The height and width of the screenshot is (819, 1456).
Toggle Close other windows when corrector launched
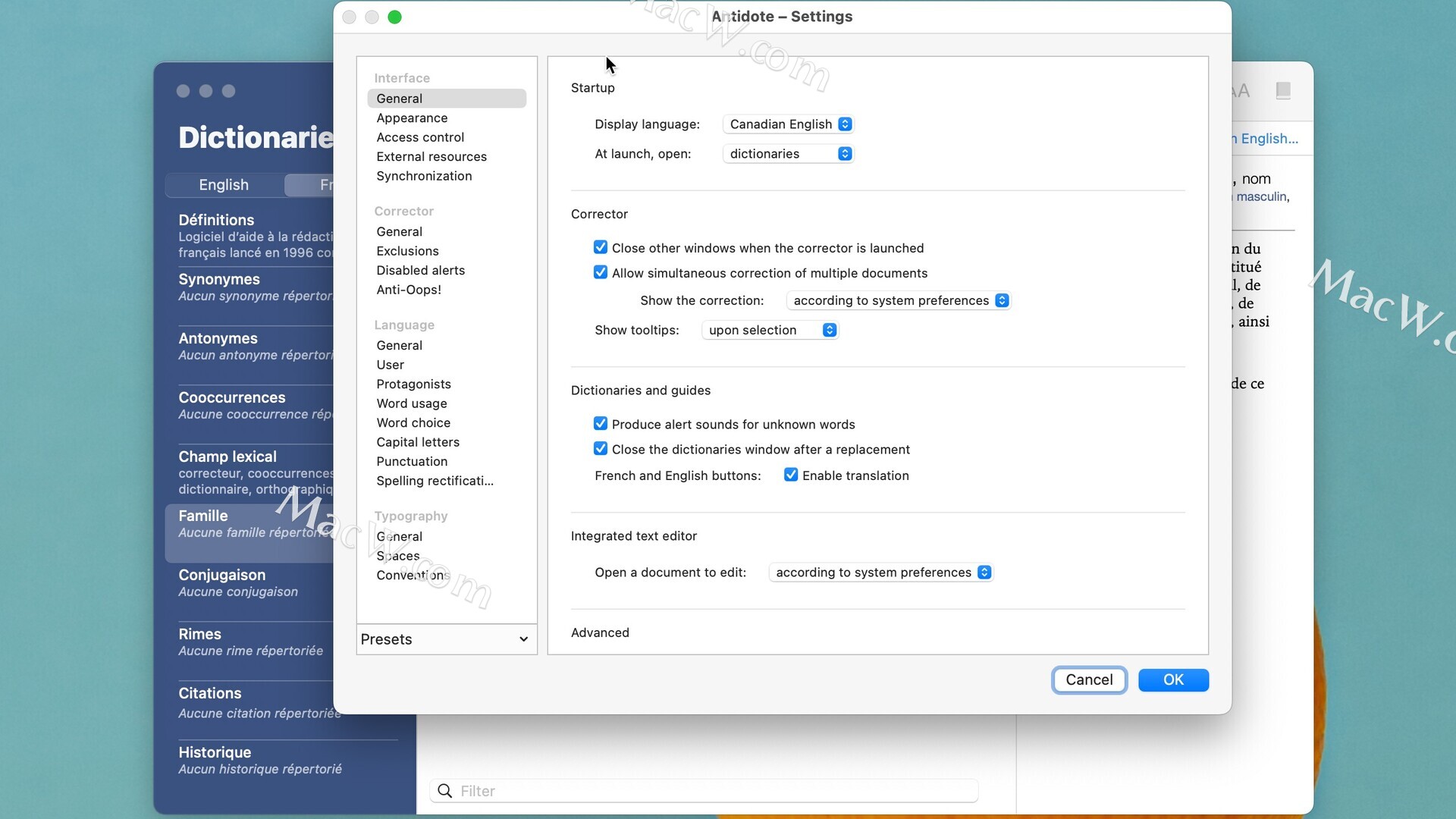click(x=600, y=247)
